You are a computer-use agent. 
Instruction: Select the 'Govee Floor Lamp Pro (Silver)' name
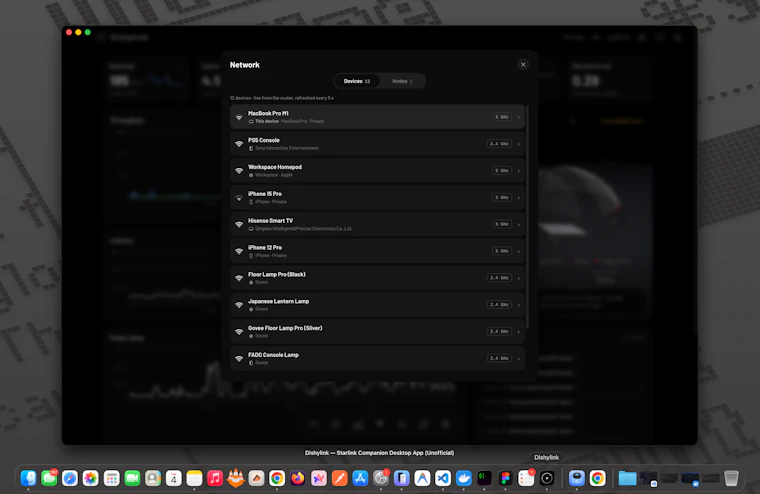pos(285,328)
